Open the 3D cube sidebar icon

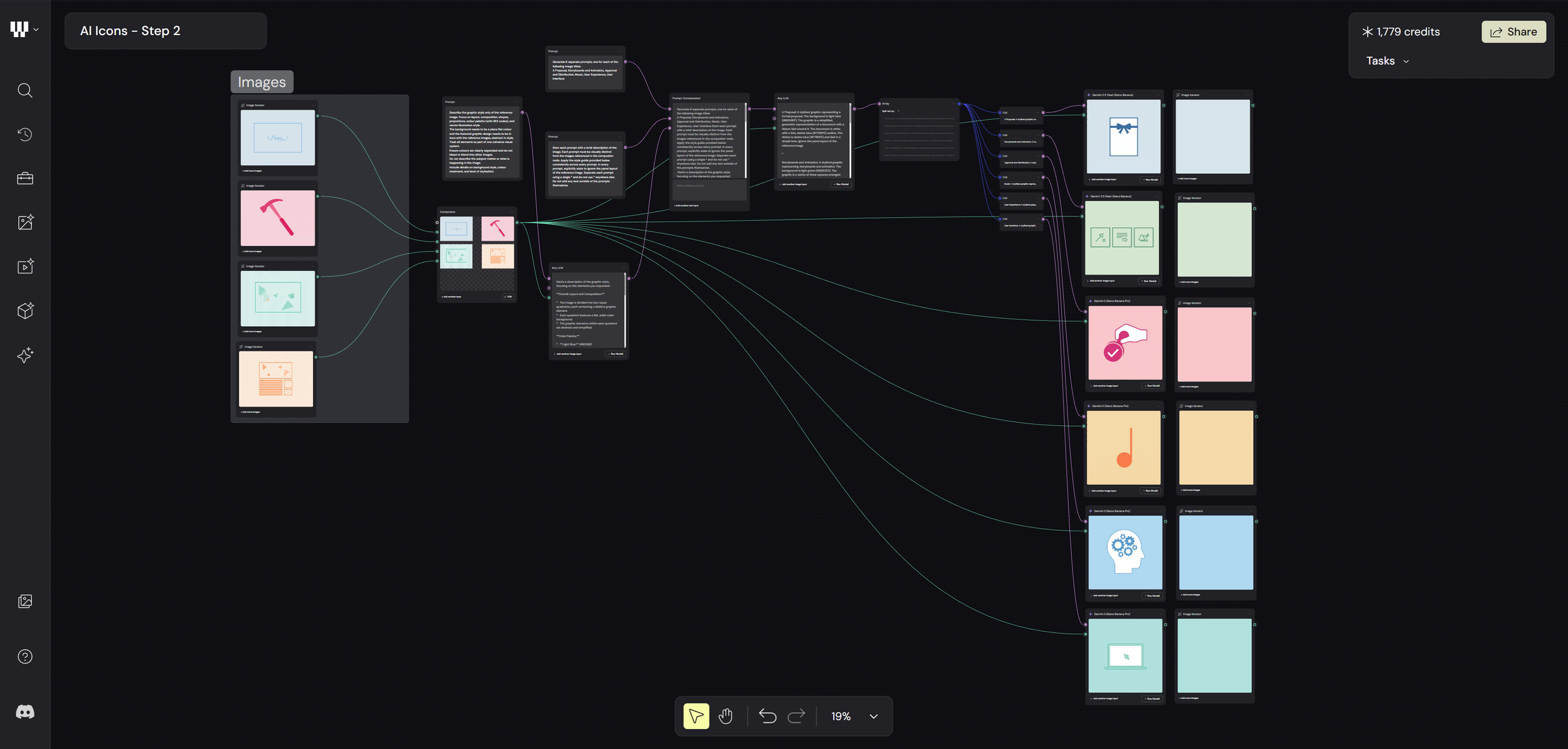pyautogui.click(x=25, y=311)
